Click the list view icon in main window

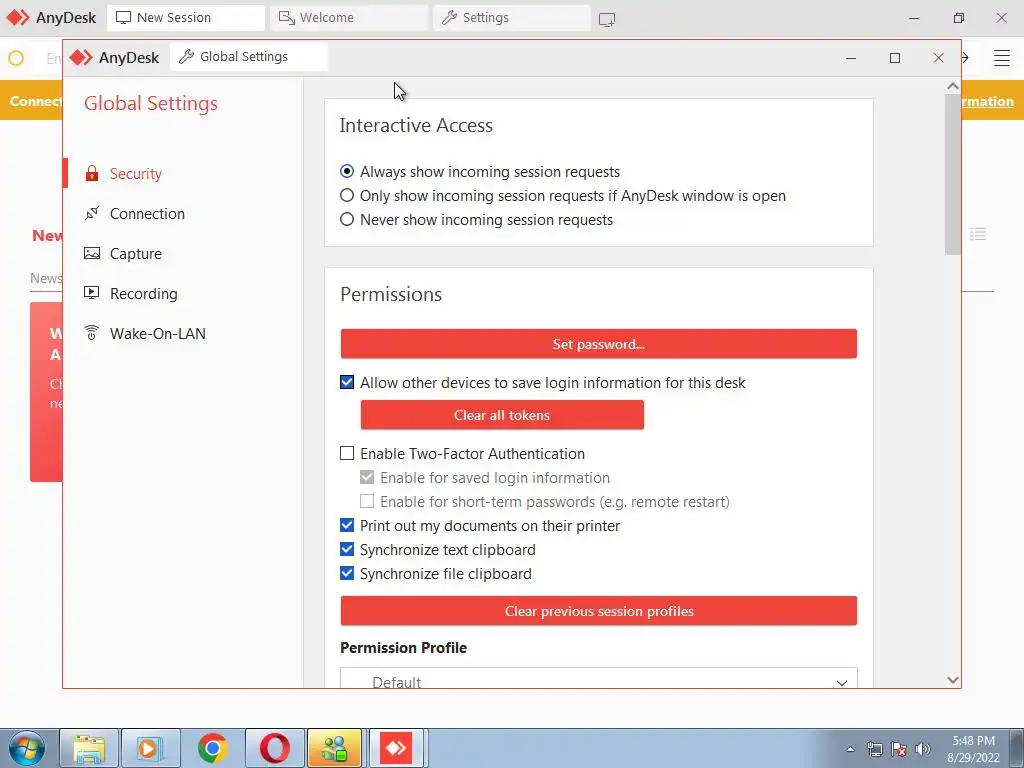(978, 234)
